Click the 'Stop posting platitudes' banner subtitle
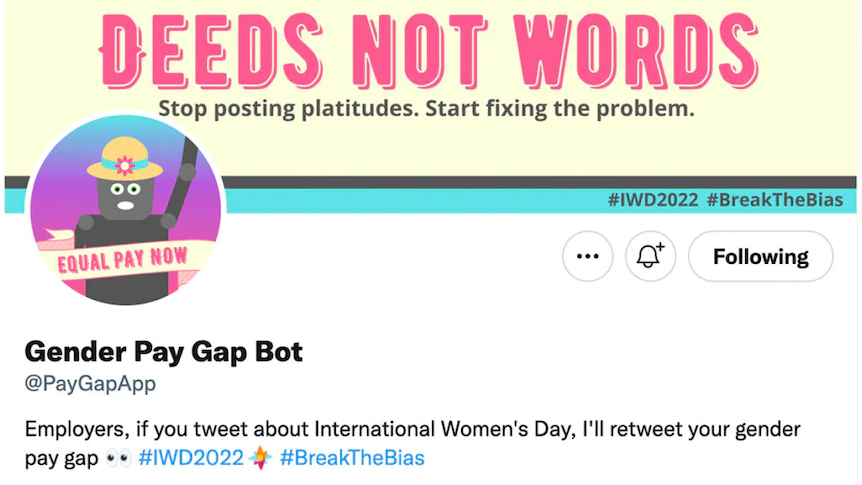The height and width of the screenshot is (485, 862). click(426, 108)
